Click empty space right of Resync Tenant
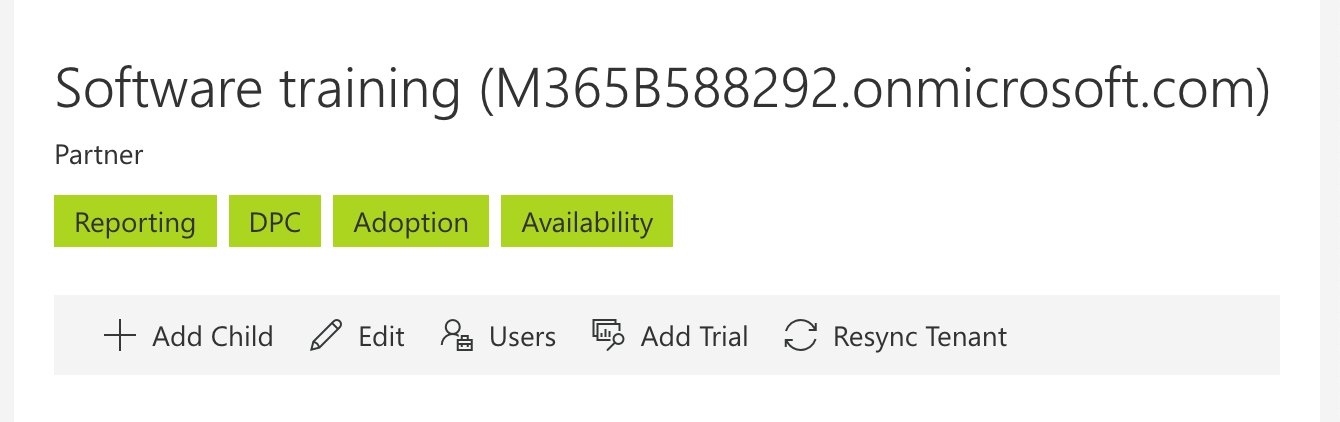Viewport: 1340px width, 422px height. pyautogui.click(x=1140, y=336)
